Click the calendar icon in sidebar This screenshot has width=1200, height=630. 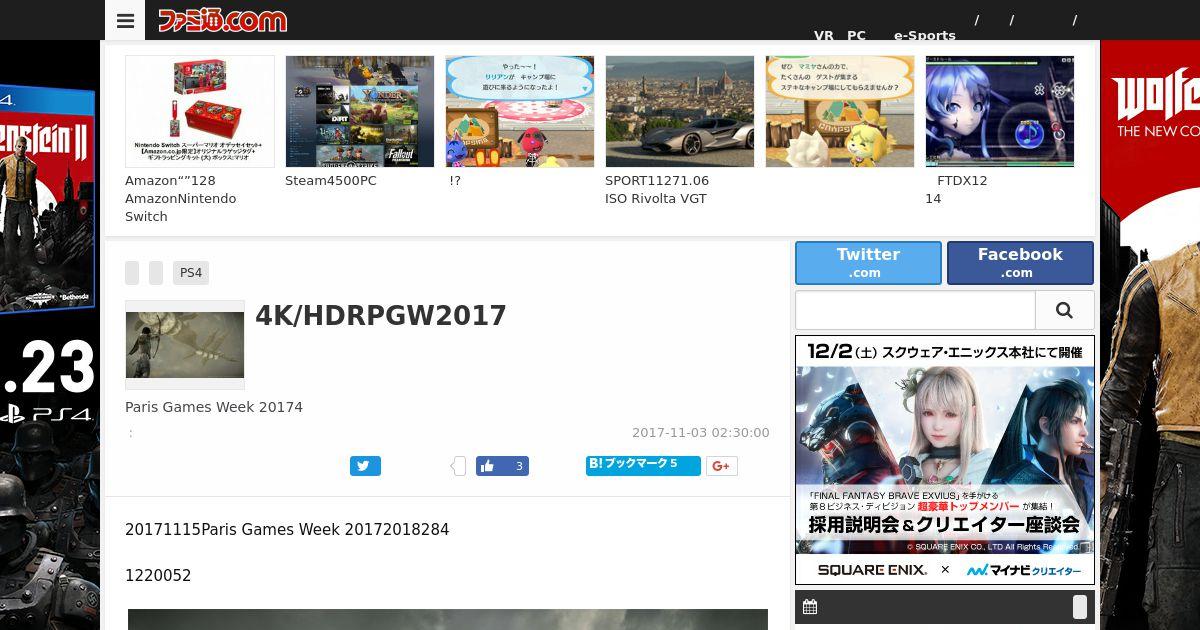tap(810, 607)
